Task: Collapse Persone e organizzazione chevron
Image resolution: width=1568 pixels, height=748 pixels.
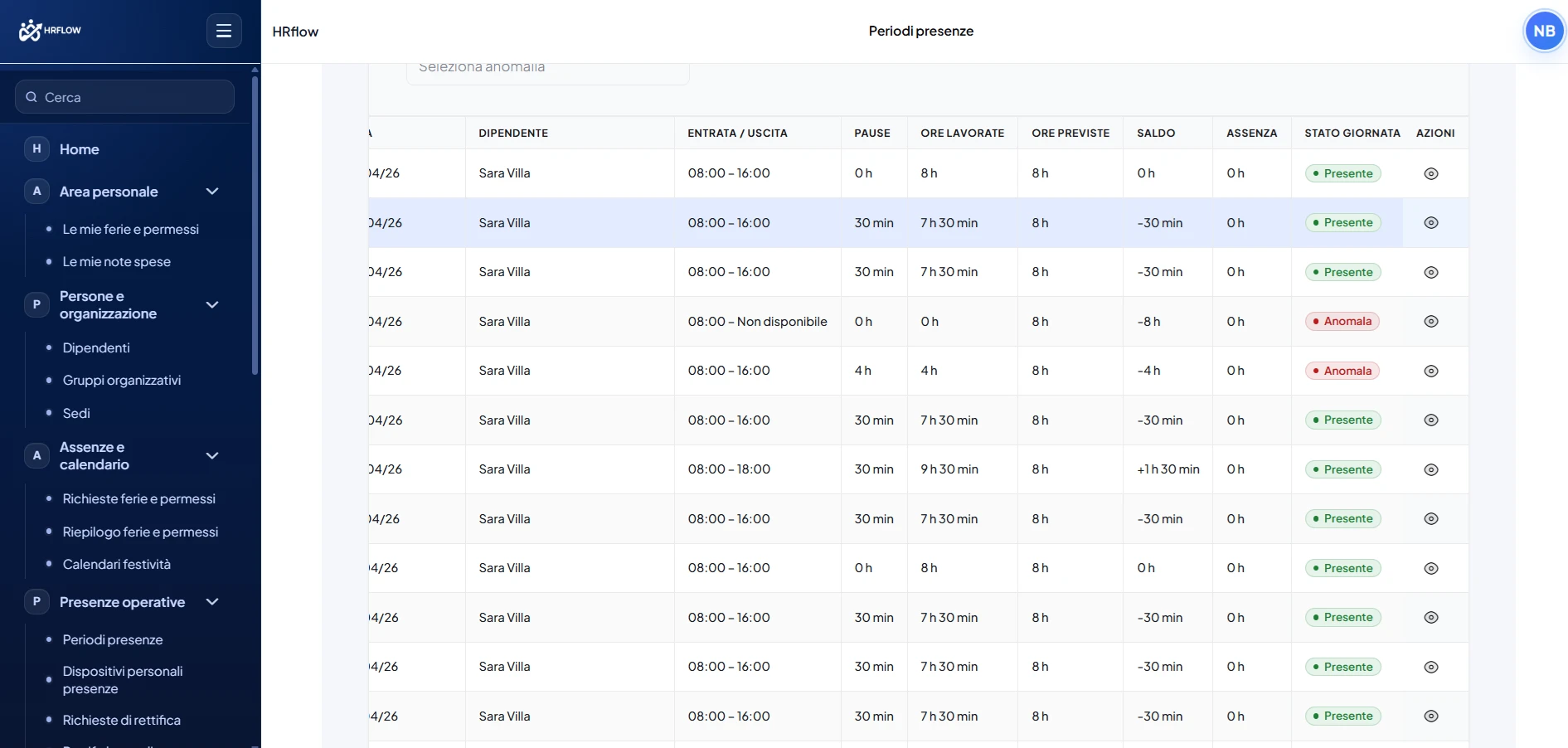Action: tap(212, 305)
